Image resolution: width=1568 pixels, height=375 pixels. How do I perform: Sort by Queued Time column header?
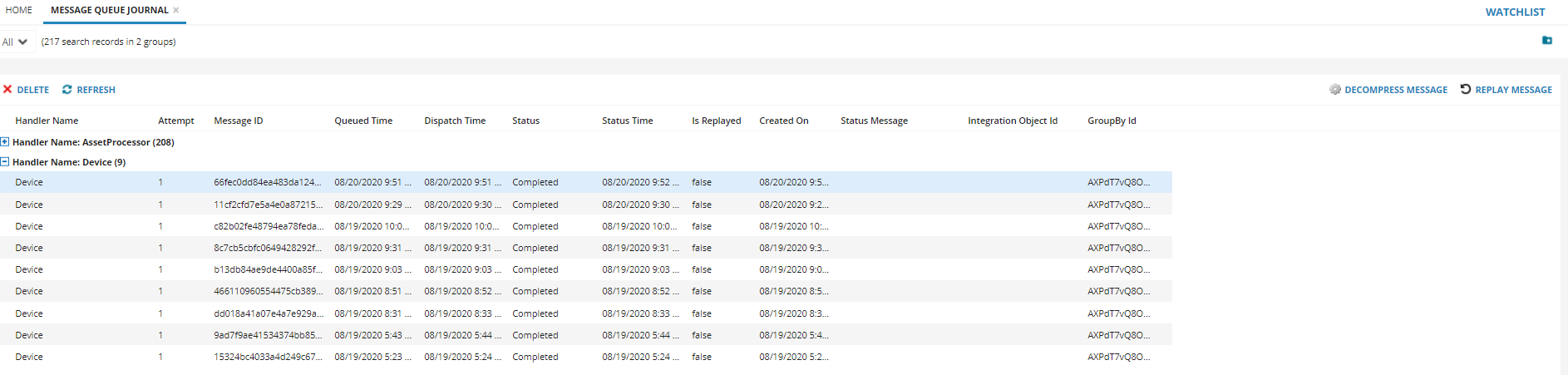tap(363, 121)
